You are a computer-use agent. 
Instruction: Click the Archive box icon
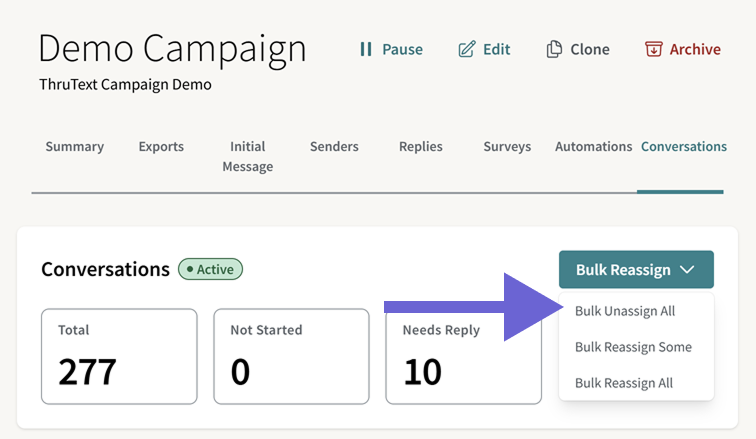pos(653,49)
